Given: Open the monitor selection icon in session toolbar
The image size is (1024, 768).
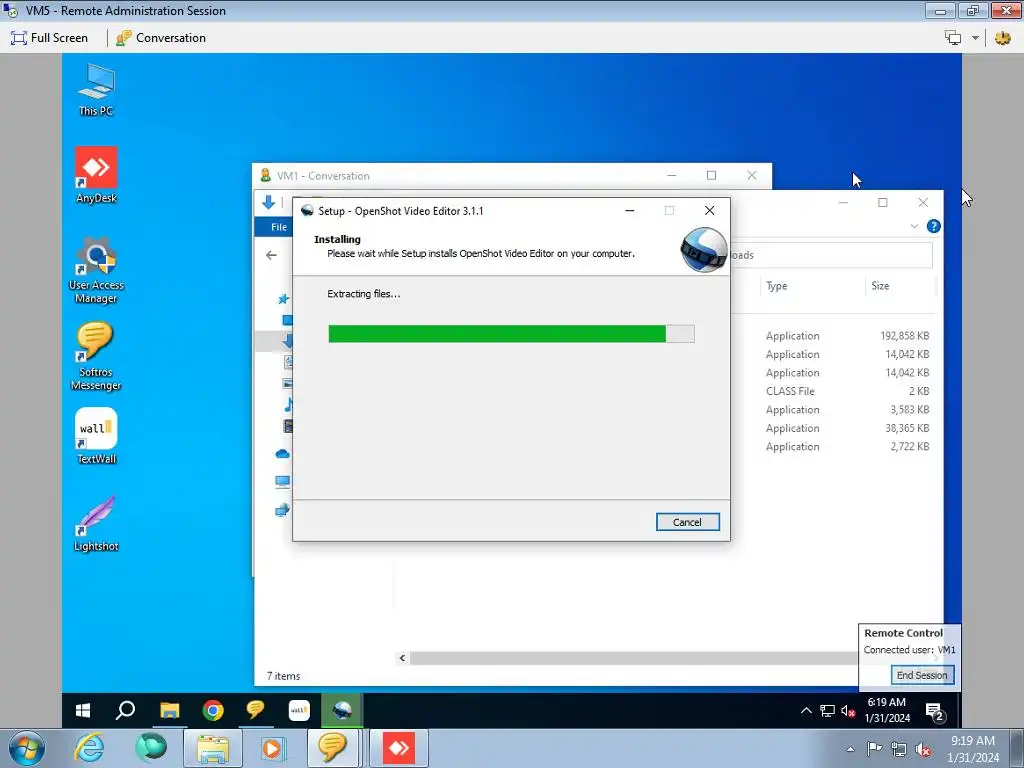Looking at the screenshot, I should [953, 38].
